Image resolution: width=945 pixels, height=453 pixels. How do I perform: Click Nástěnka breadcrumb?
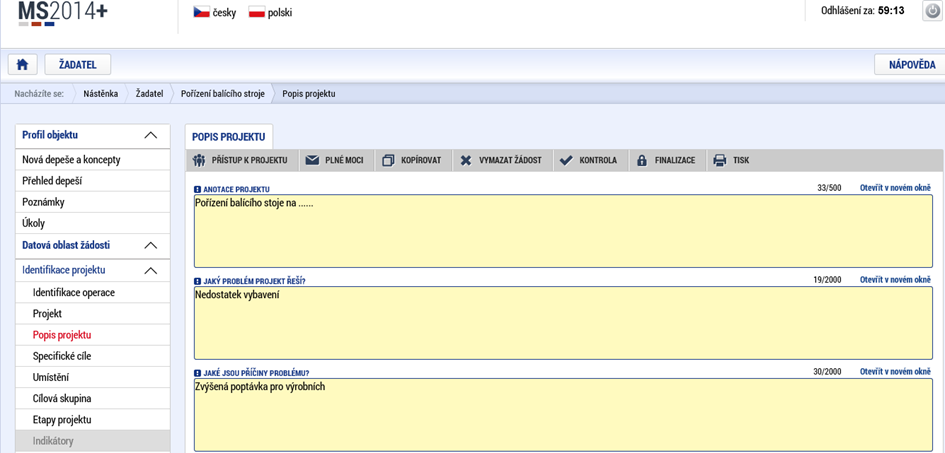101,94
